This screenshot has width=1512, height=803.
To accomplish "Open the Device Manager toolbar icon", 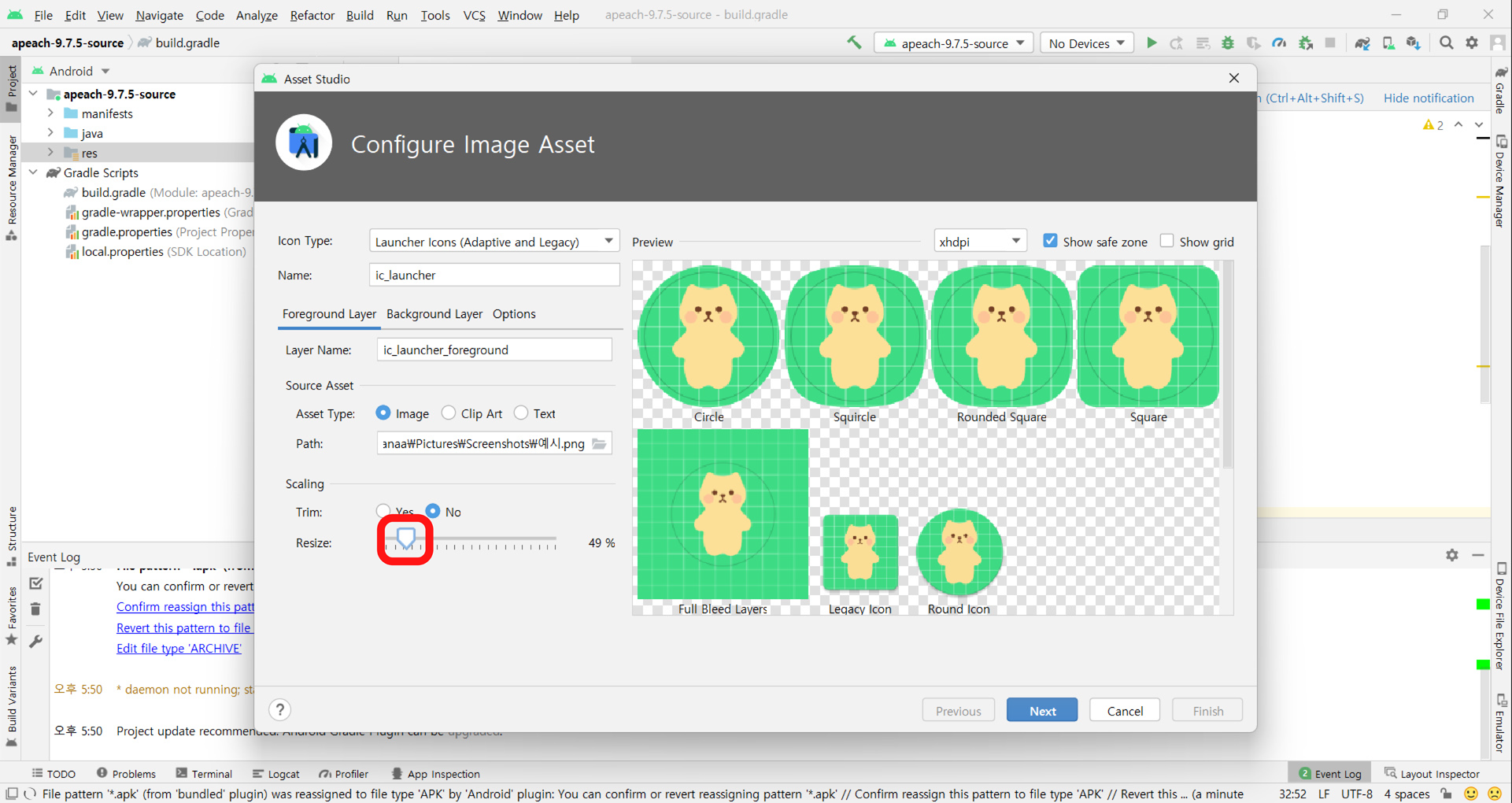I will point(1388,43).
